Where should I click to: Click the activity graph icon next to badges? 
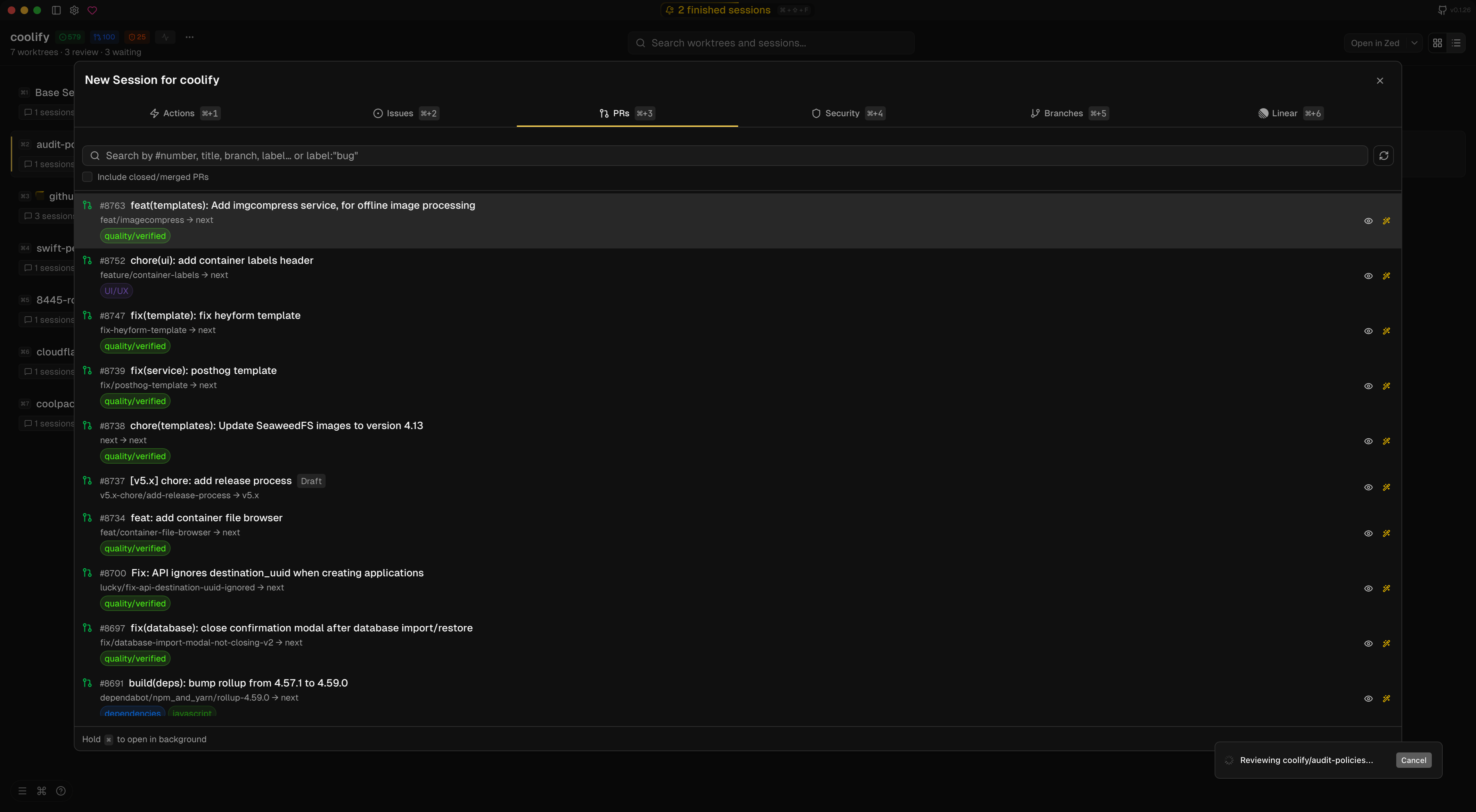165,36
